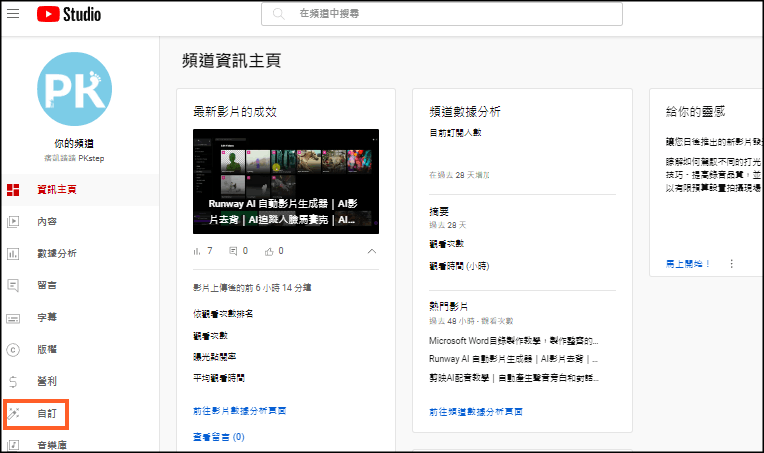The image size is (764, 453).
Task: Open the hamburger navigation menu
Action: (x=13, y=14)
